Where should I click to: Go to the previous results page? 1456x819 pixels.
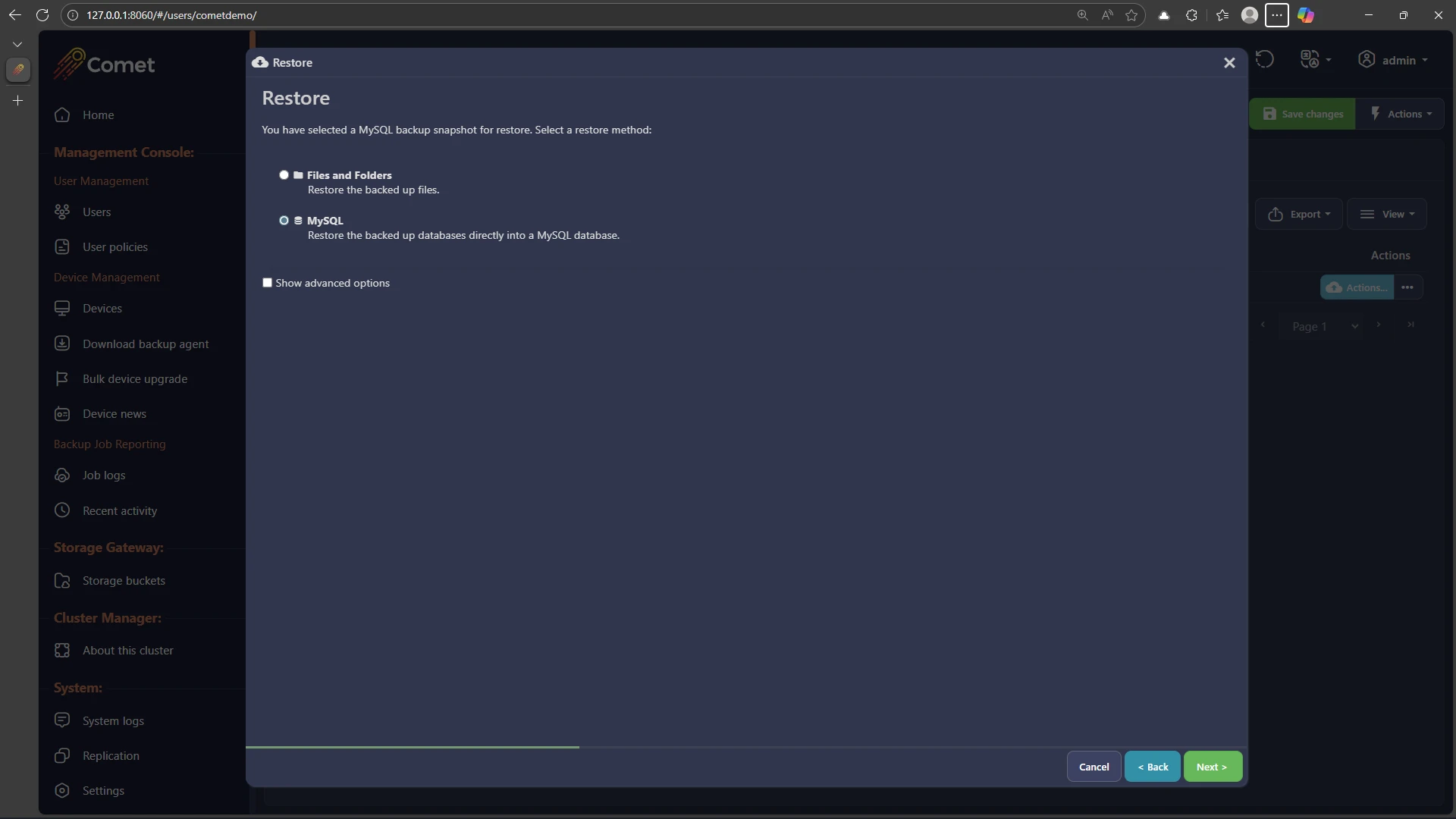click(1263, 325)
